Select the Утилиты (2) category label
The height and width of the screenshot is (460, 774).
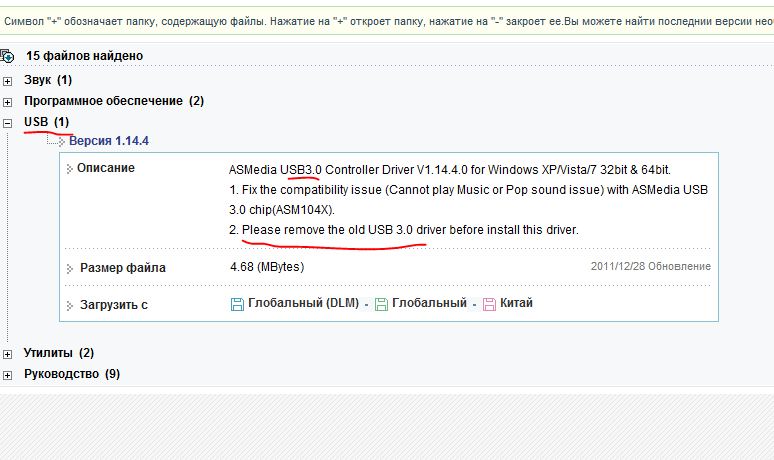[59, 353]
